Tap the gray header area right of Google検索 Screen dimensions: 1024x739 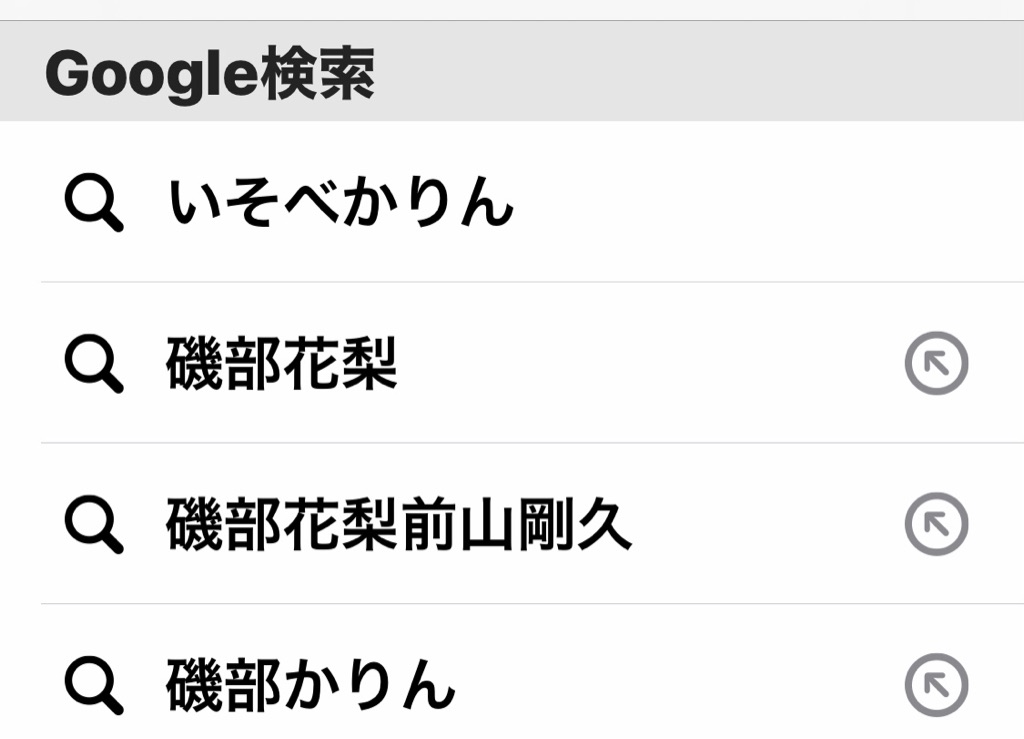click(700, 71)
